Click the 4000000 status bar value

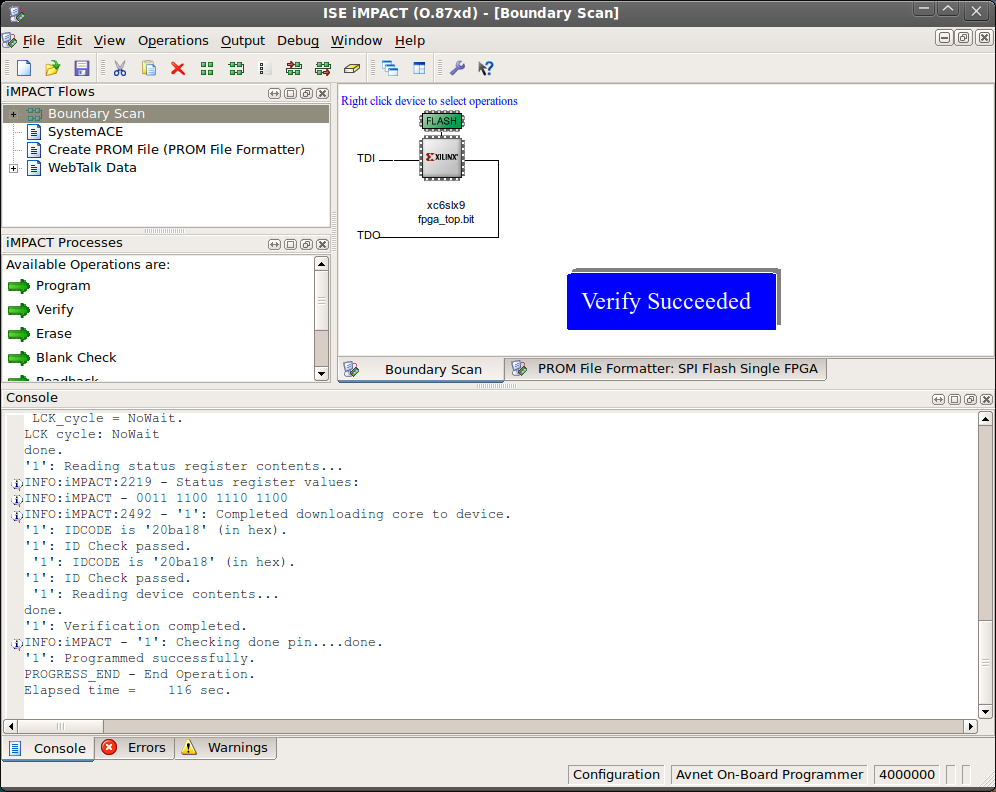(x=906, y=775)
